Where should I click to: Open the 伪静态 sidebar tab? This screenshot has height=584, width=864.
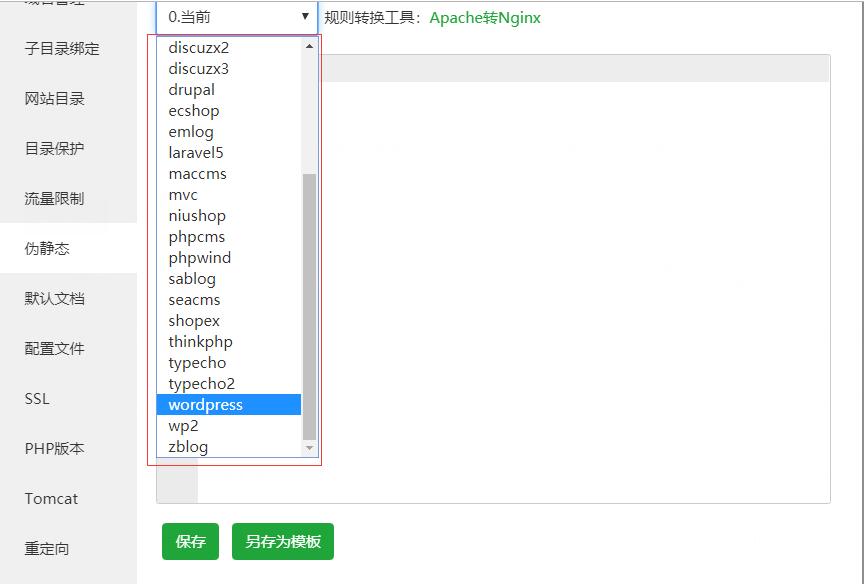[x=47, y=249]
